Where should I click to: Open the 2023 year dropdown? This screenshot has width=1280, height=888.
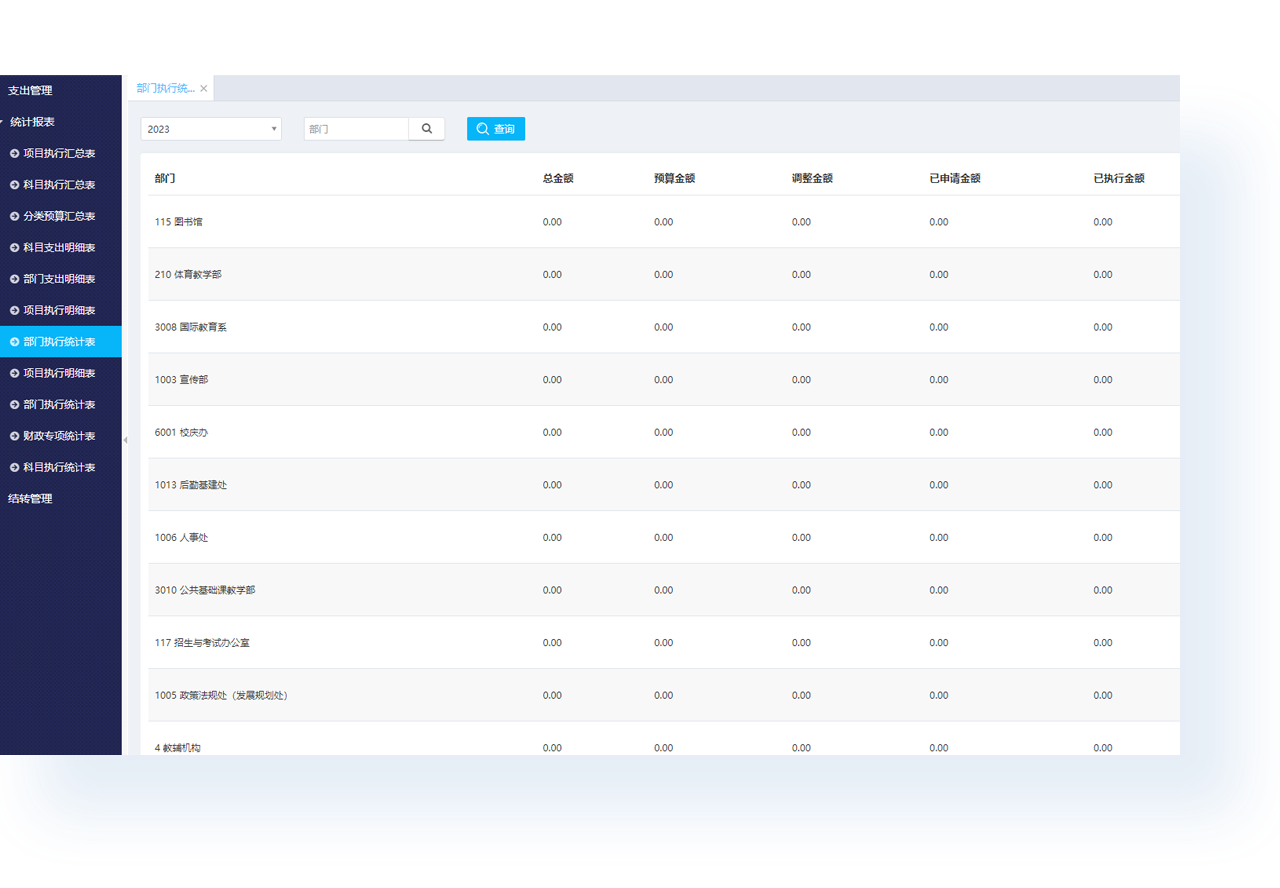pyautogui.click(x=211, y=129)
